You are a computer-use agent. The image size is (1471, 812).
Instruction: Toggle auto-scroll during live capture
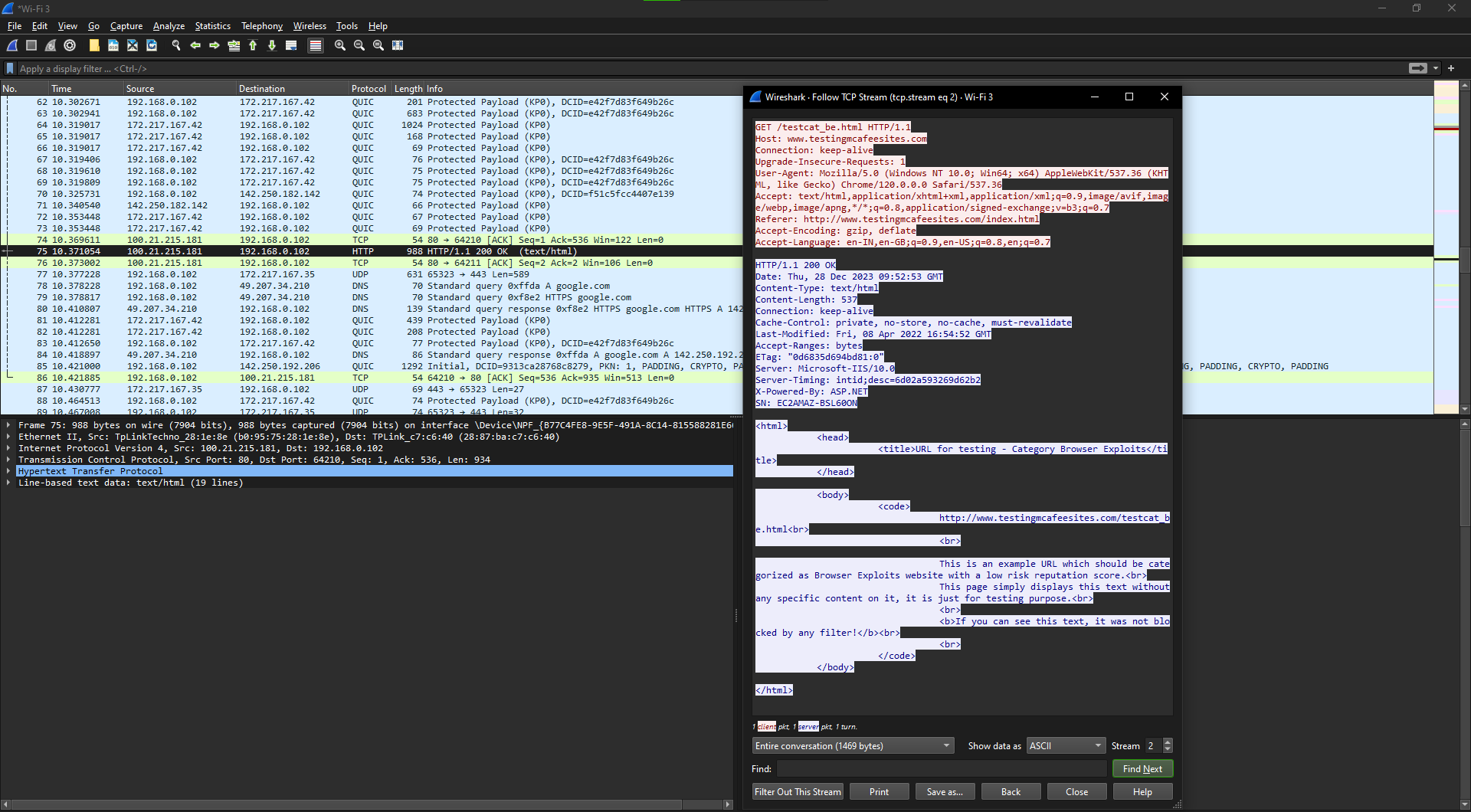coord(291,45)
